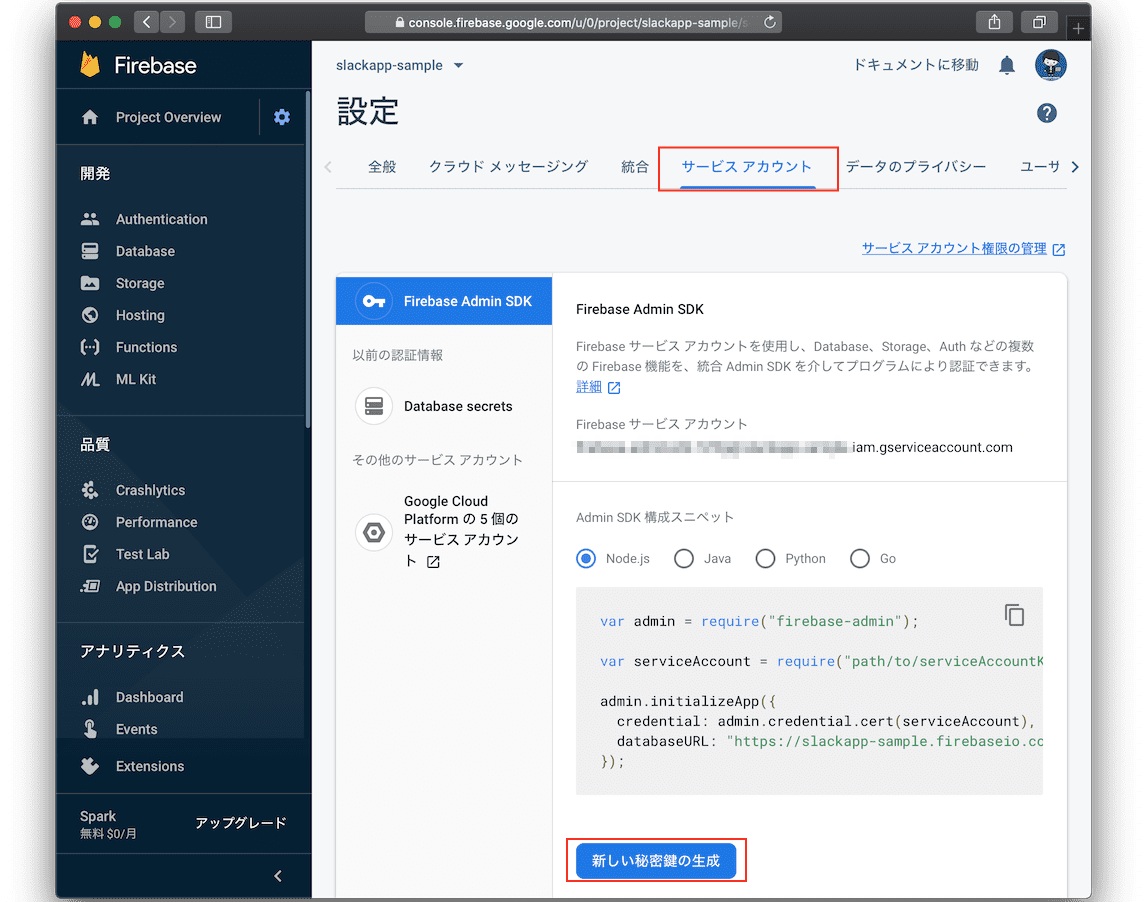
Task: Select the Python radio button
Action: [x=765, y=558]
